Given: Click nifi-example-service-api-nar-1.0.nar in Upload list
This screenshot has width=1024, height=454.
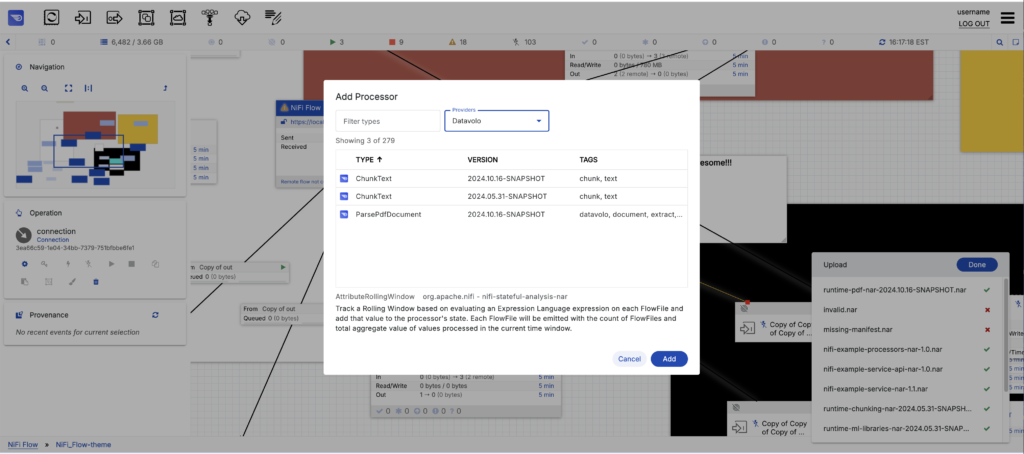Looking at the screenshot, I should 883,369.
